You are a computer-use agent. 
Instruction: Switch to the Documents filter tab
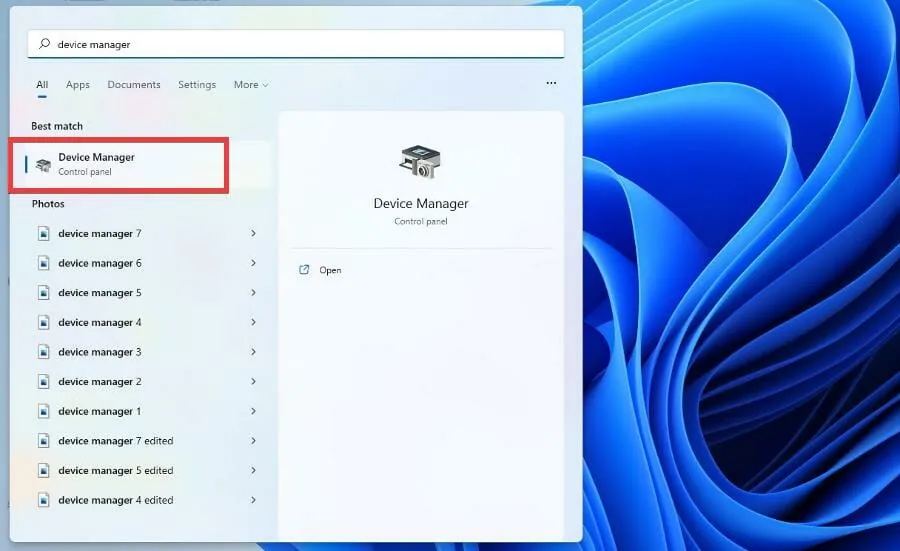coord(134,85)
